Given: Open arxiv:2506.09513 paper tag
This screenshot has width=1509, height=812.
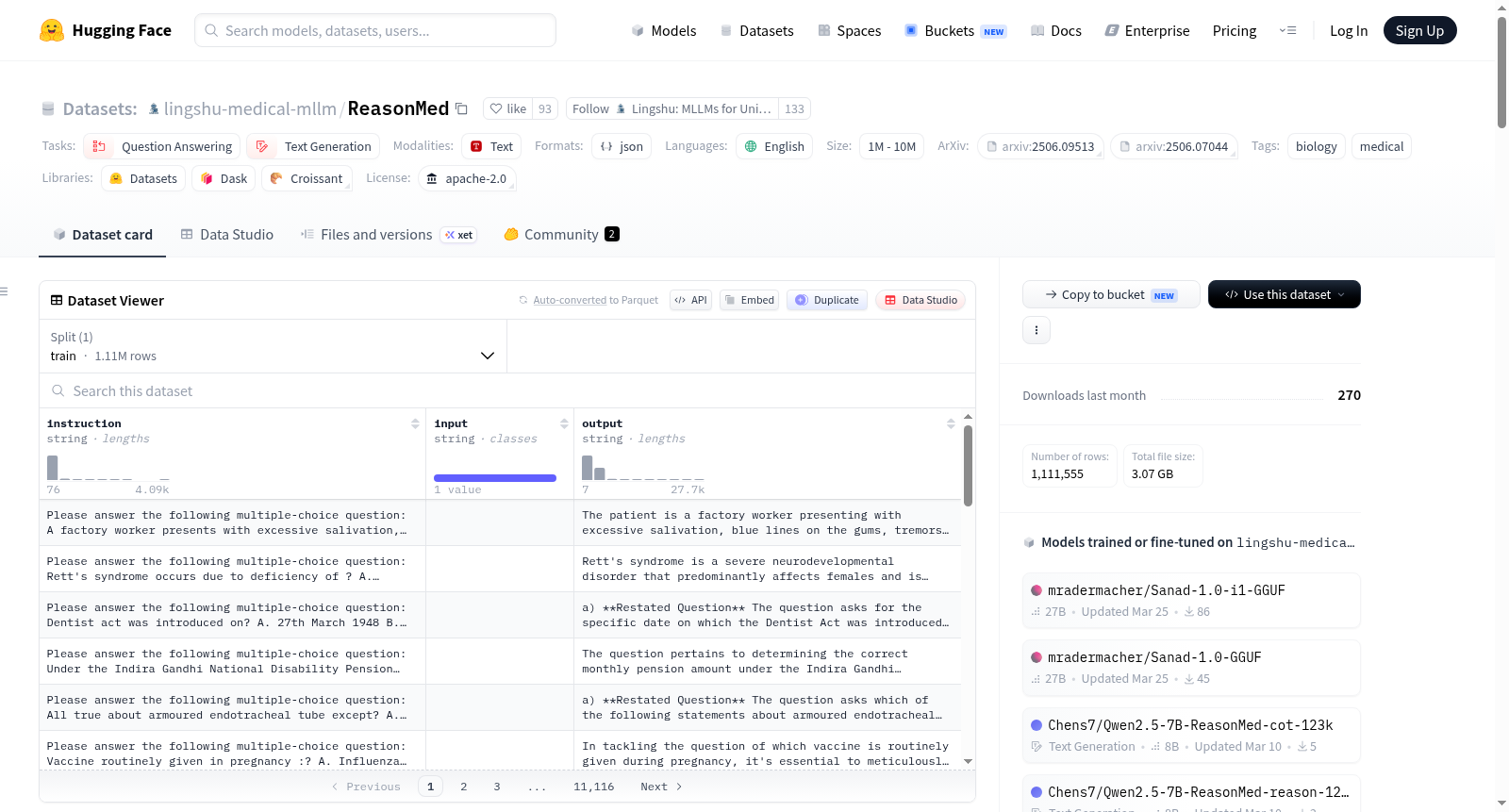Looking at the screenshot, I should [x=1041, y=146].
